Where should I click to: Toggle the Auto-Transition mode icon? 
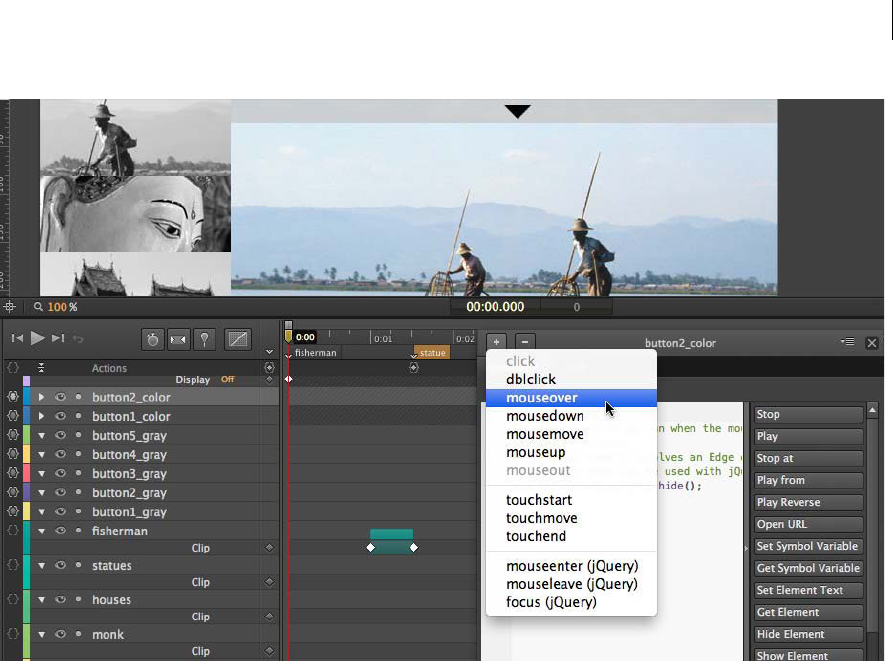pyautogui.click(x=179, y=340)
